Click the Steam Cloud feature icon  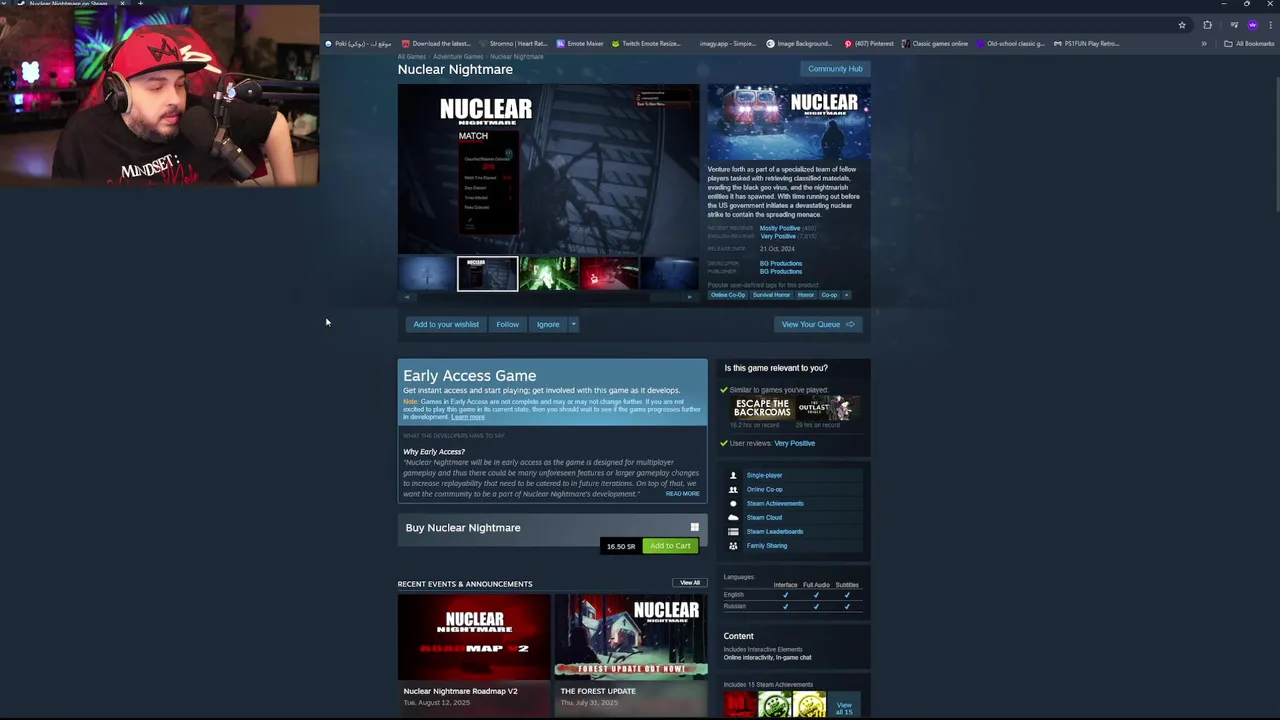coord(733,518)
